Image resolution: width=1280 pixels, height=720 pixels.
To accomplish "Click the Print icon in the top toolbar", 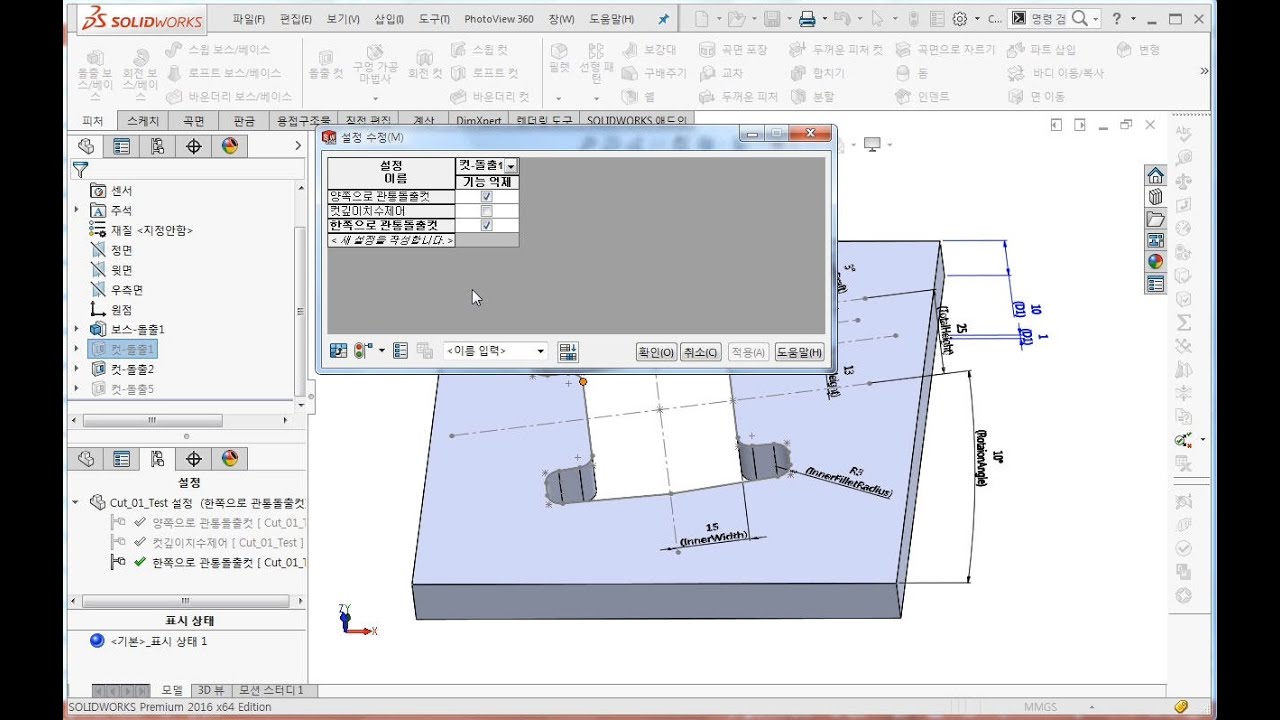I will coord(808,19).
